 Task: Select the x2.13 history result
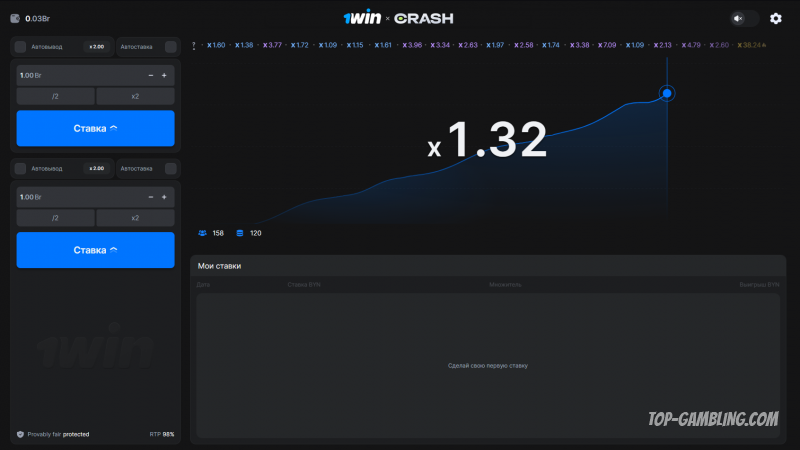point(663,45)
